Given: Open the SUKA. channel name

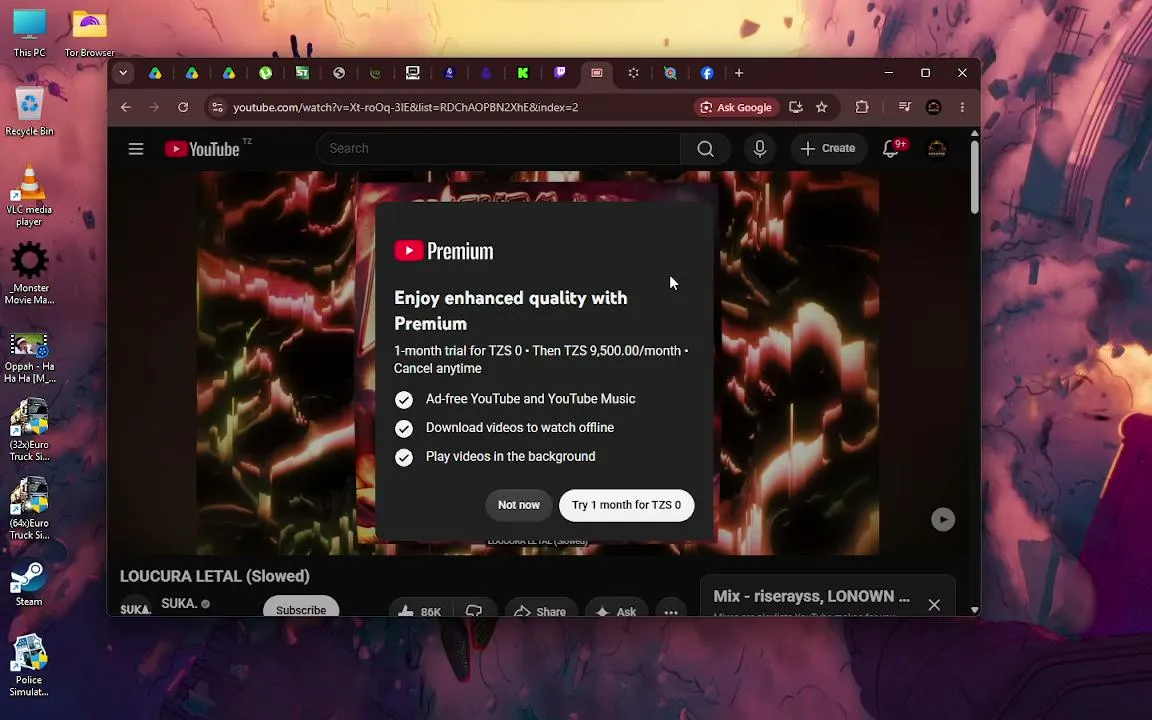Looking at the screenshot, I should coord(179,603).
